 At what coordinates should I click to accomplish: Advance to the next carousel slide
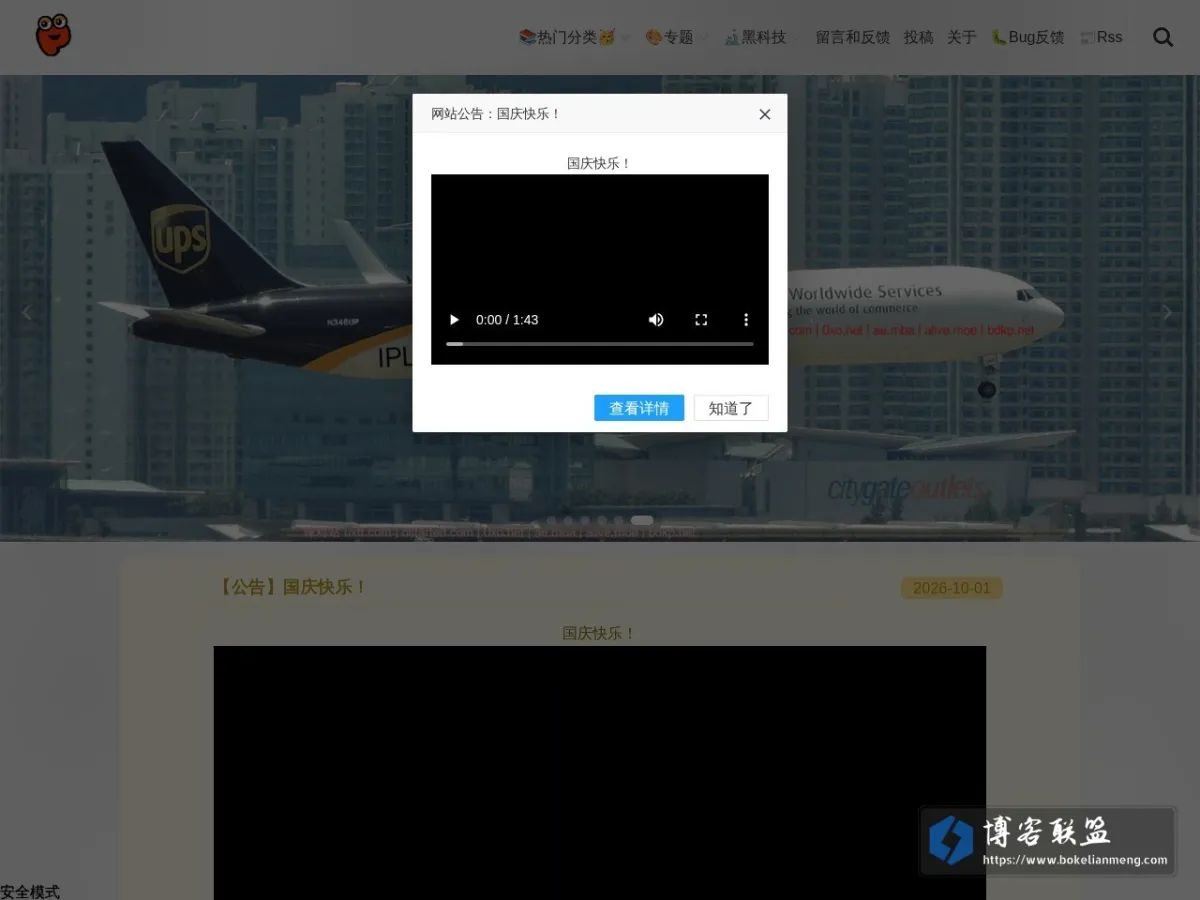point(1167,313)
